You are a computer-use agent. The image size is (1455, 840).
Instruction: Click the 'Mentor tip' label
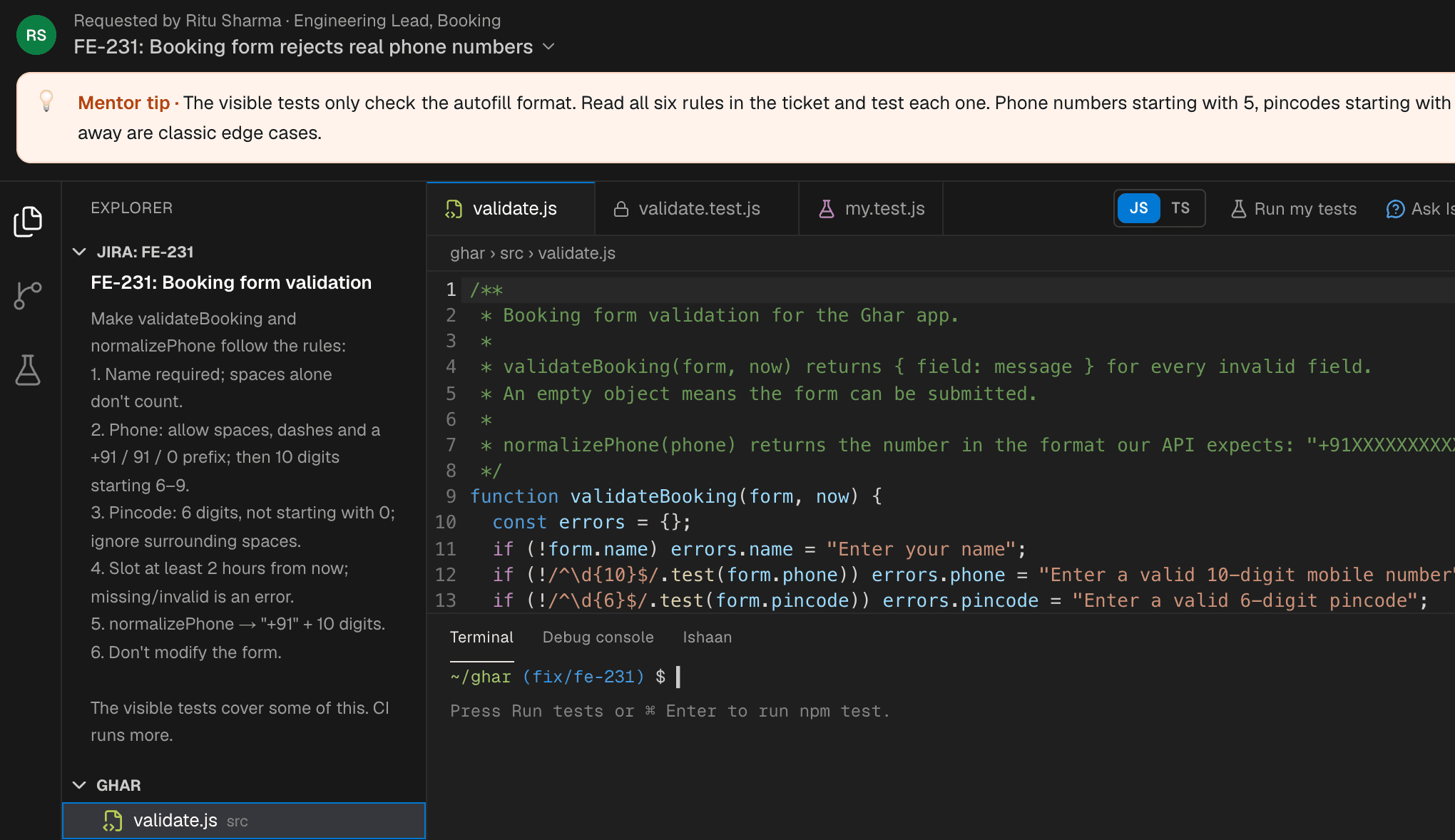pos(124,103)
